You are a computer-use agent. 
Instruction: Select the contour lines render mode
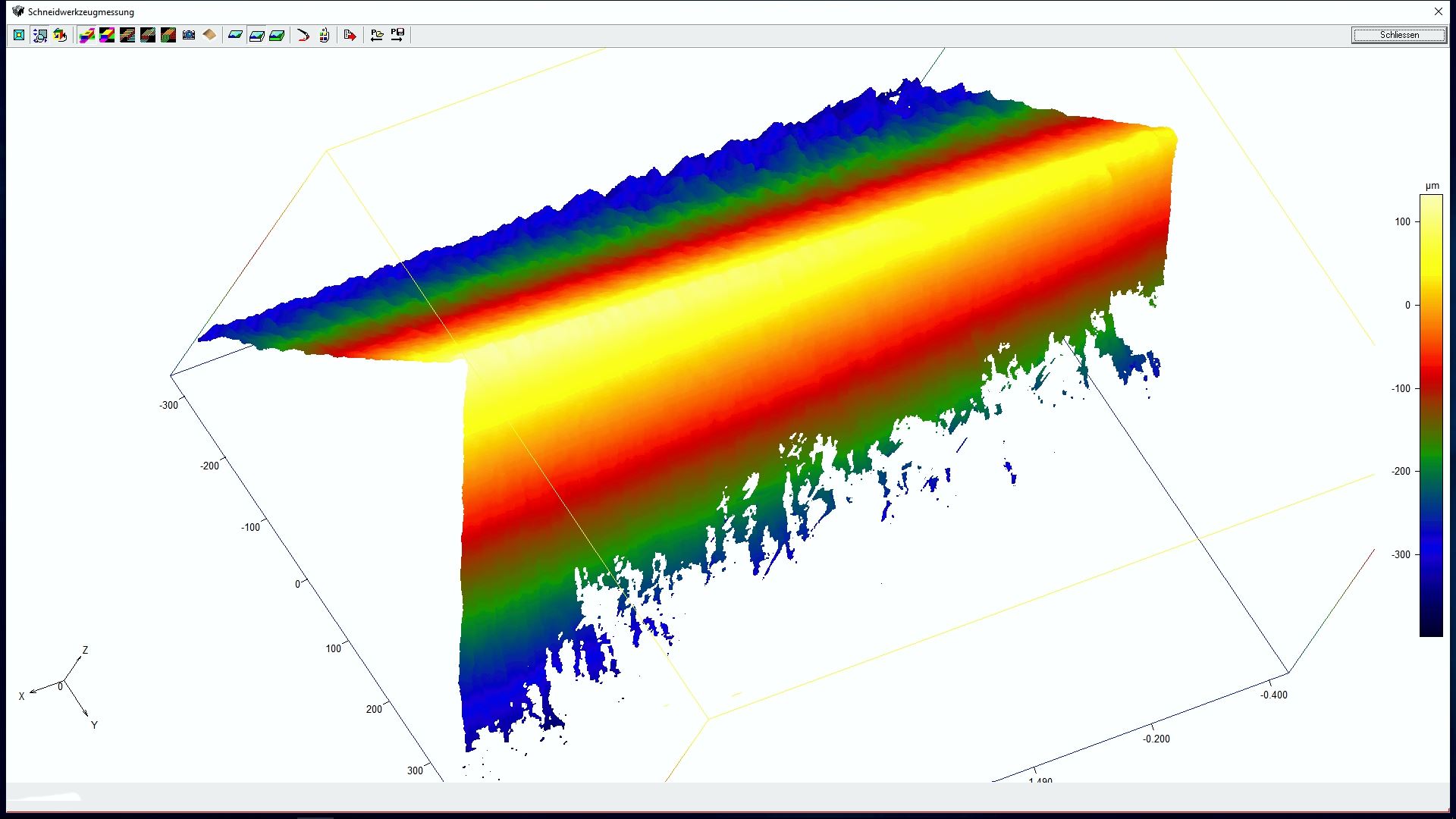[127, 35]
